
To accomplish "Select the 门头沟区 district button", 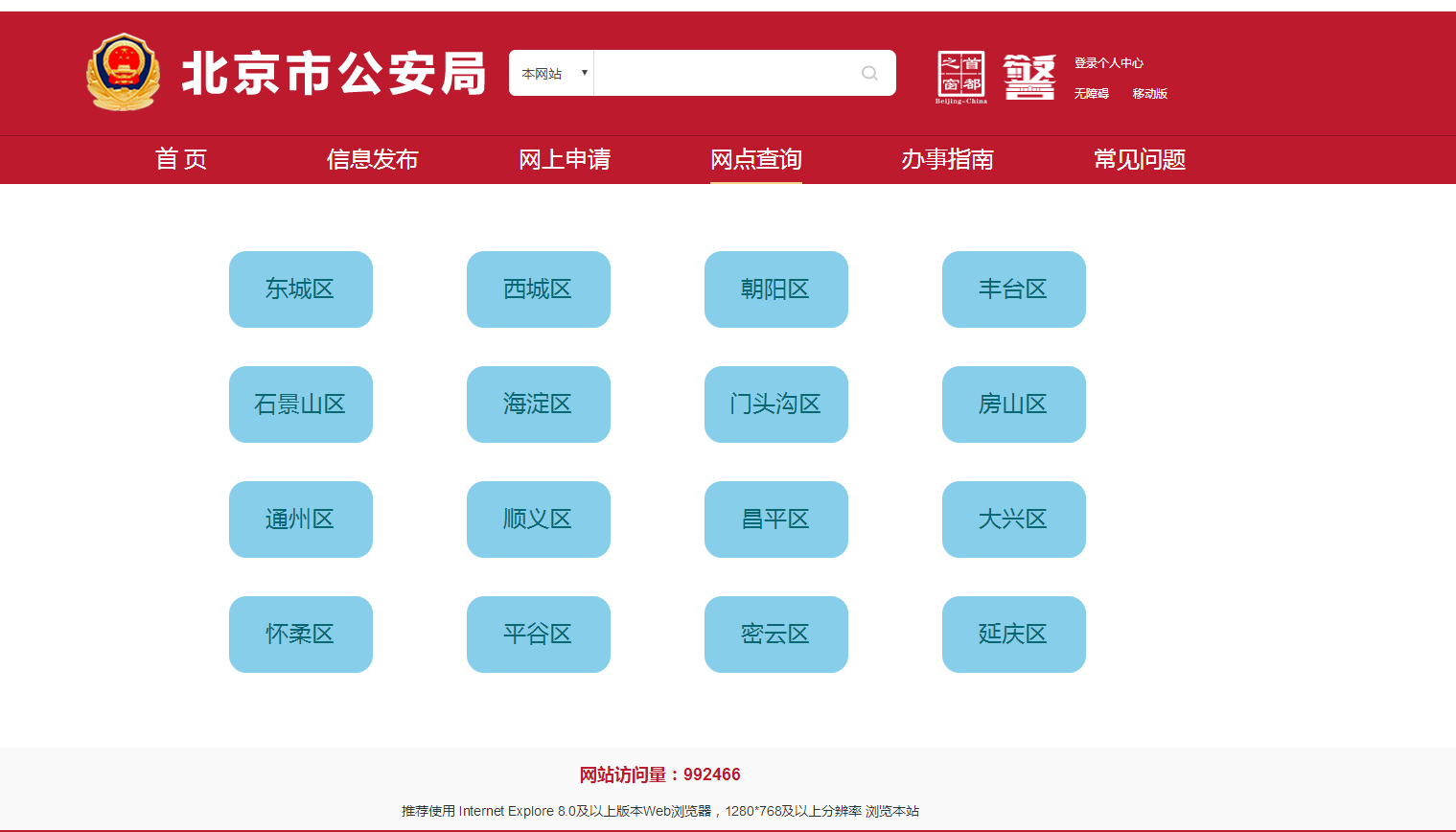I will pyautogui.click(x=776, y=404).
